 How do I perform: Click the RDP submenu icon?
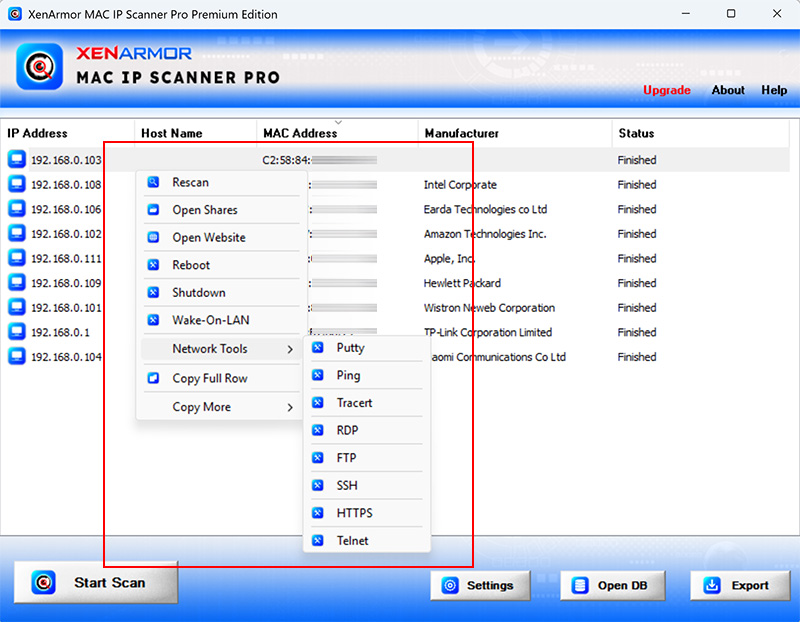tap(317, 430)
